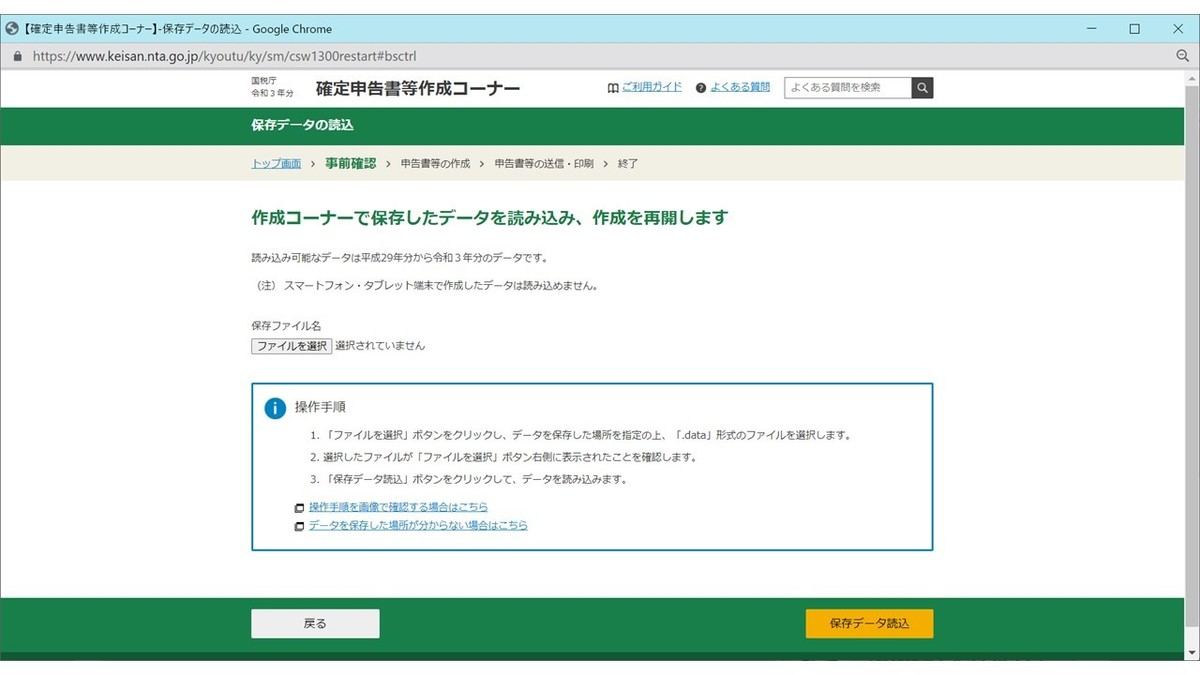The height and width of the screenshot is (675, 1200).
Task: Click the globe icon in title bar
Action: [x=12, y=29]
